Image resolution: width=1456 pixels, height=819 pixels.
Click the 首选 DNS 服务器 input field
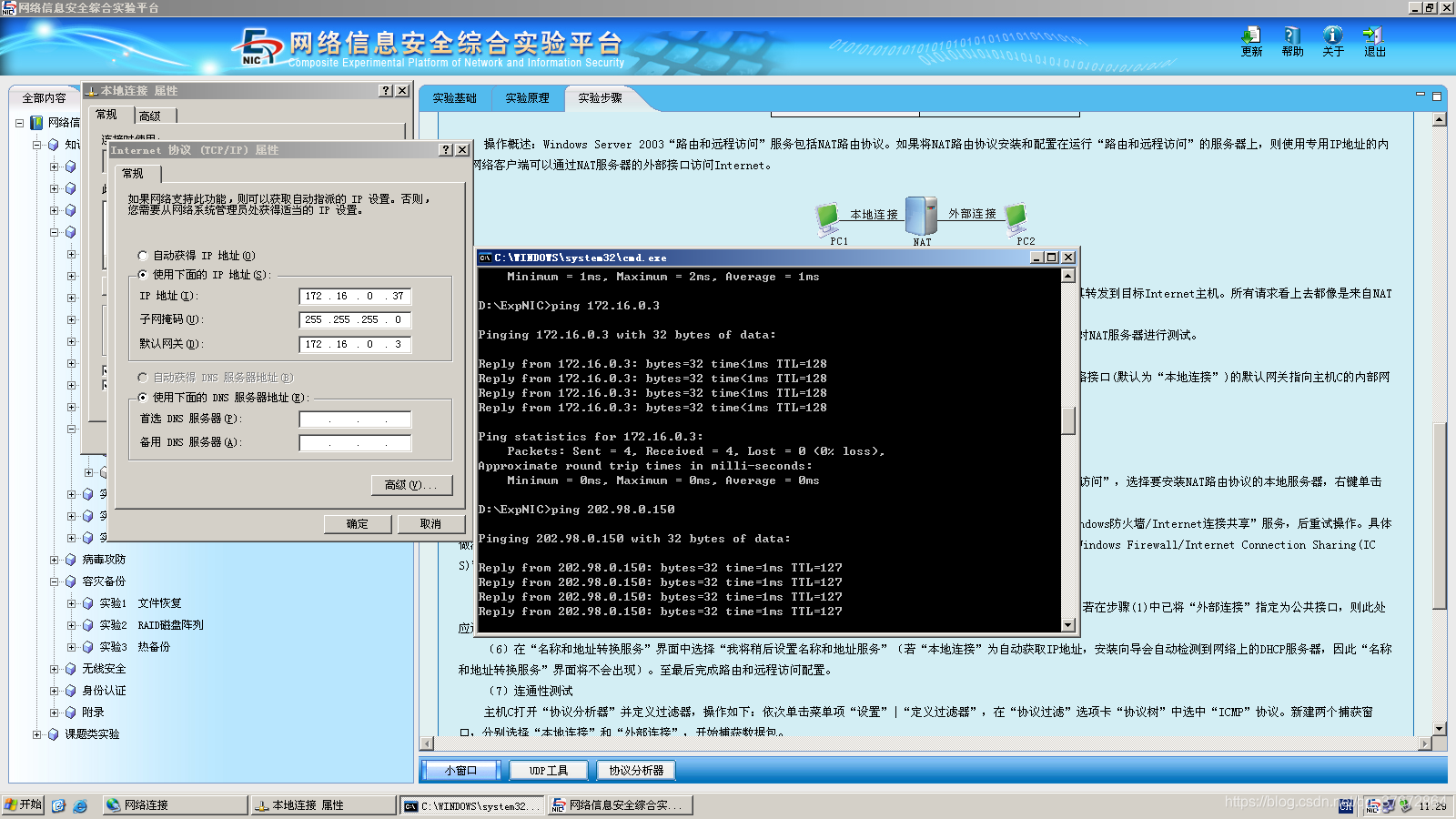pyautogui.click(x=356, y=419)
